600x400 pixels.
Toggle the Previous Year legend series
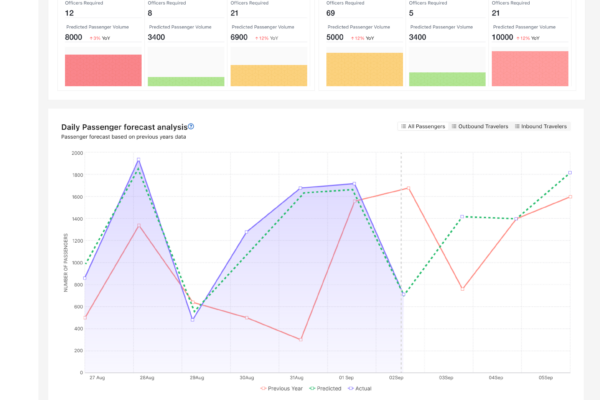click(x=281, y=389)
